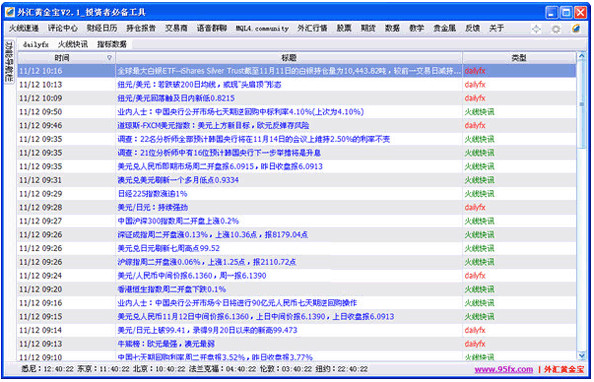The height and width of the screenshot is (382, 594).
Task: Open the news about 纽元/美元 200日均线
Action: (x=199, y=85)
